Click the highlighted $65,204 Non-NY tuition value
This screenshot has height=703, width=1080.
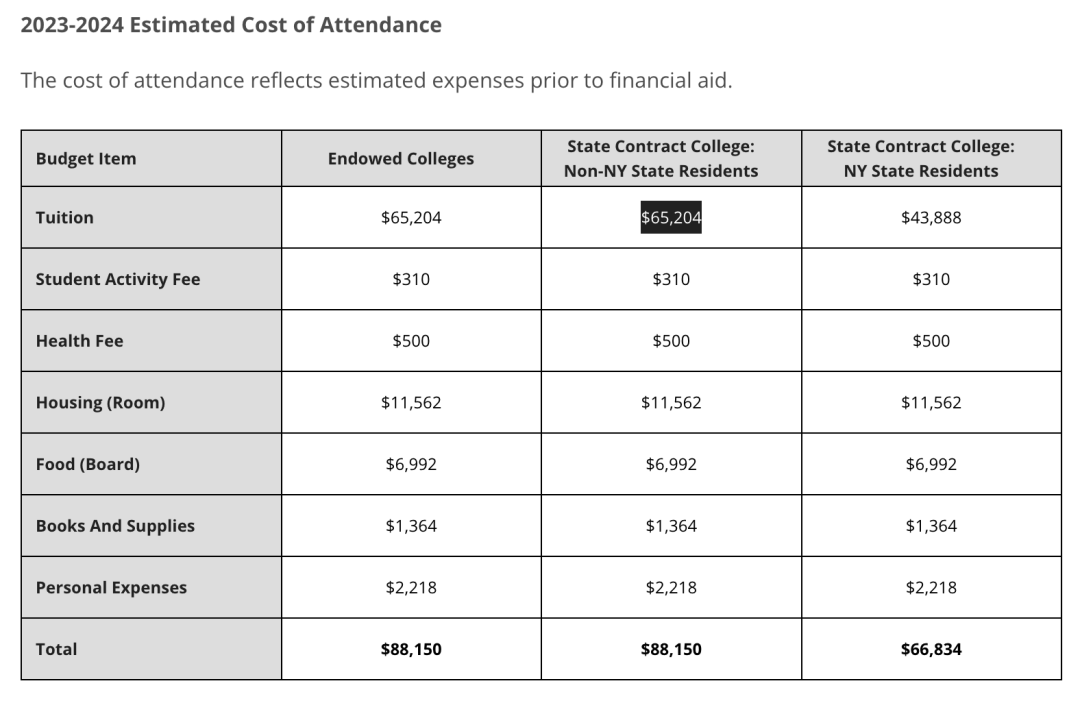coord(671,218)
